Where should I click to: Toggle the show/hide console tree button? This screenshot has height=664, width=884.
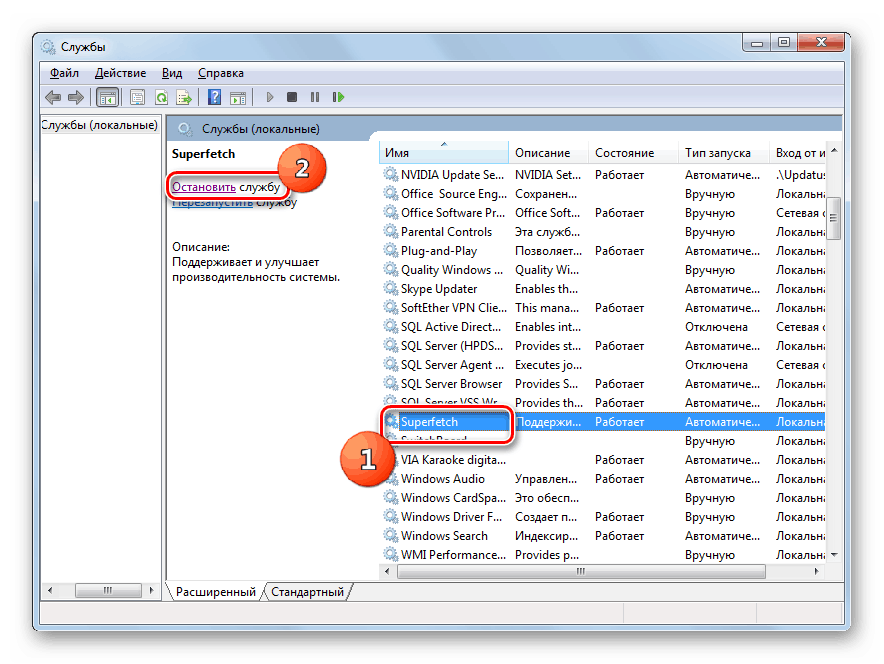(x=107, y=98)
